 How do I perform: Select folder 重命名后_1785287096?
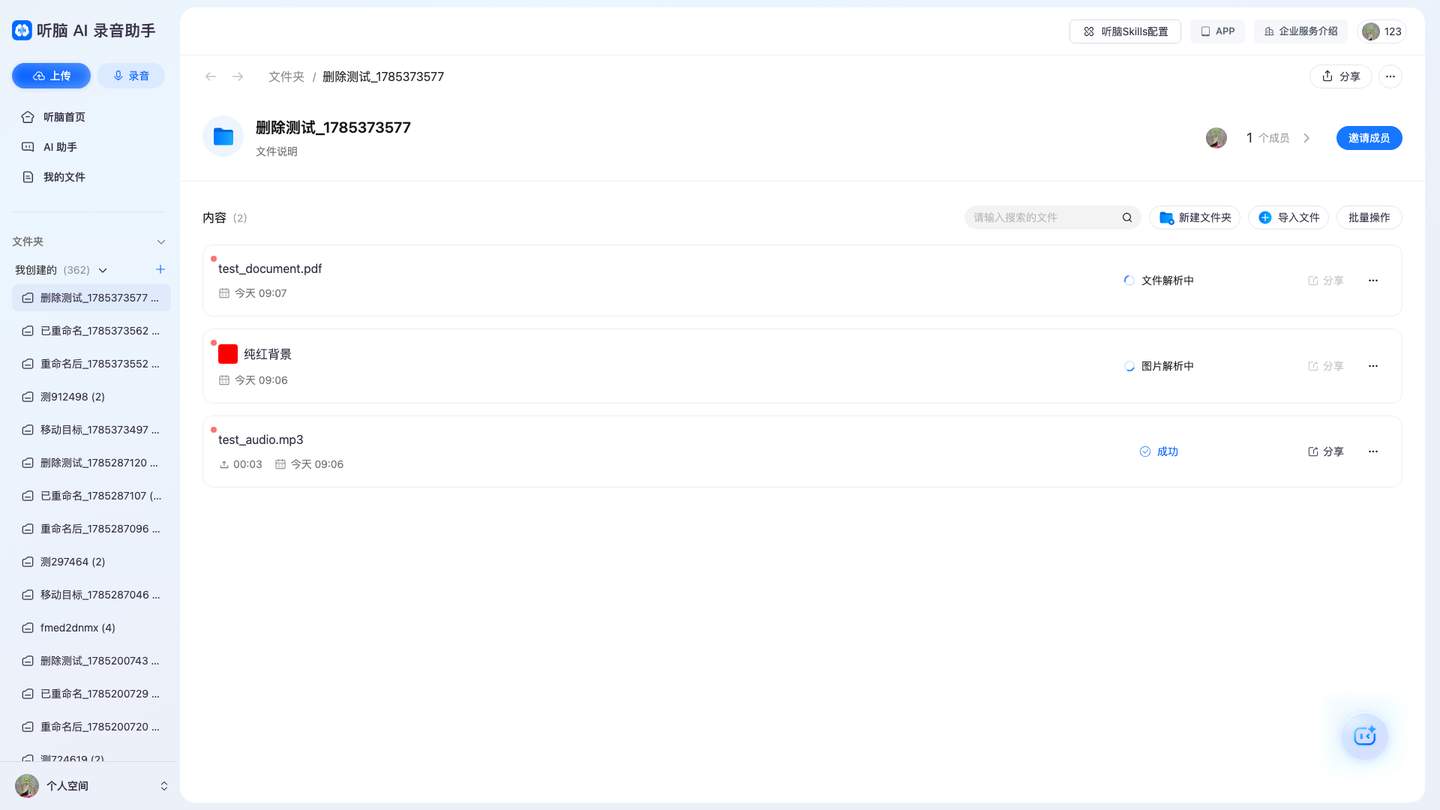(x=91, y=529)
